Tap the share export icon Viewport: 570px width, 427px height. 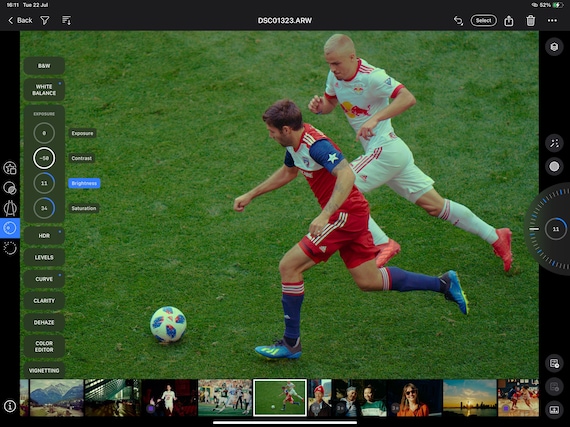509,21
